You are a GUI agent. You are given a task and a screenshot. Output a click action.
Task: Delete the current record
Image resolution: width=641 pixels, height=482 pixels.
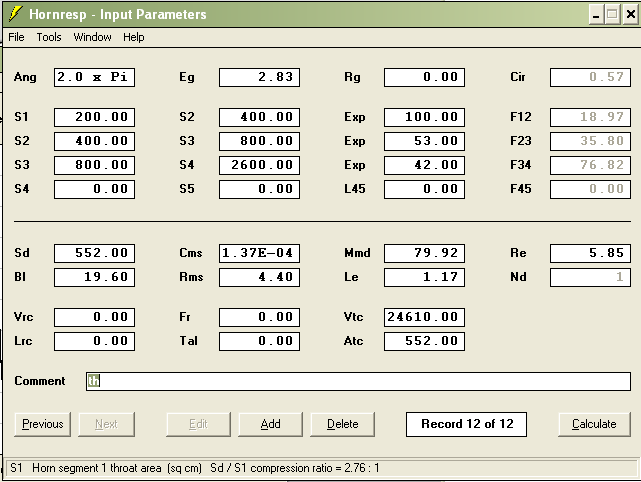point(342,424)
